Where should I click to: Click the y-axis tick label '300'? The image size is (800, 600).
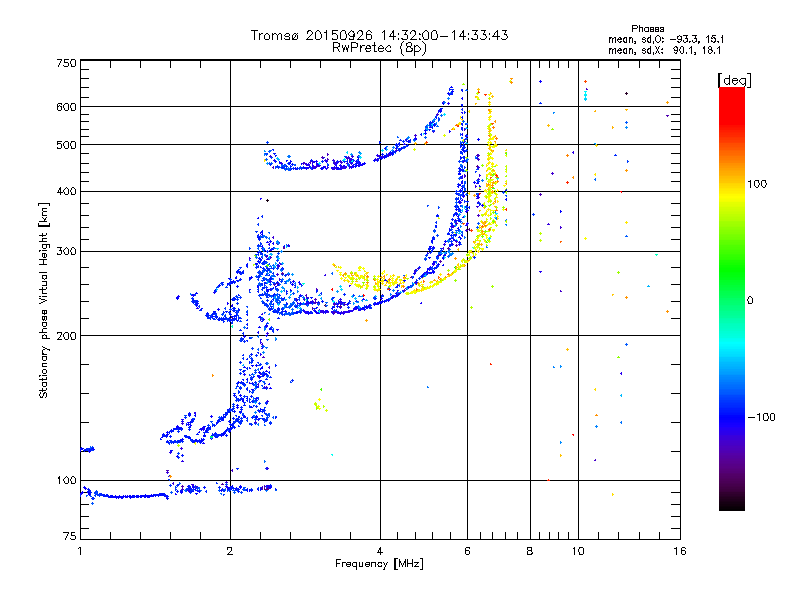66,252
